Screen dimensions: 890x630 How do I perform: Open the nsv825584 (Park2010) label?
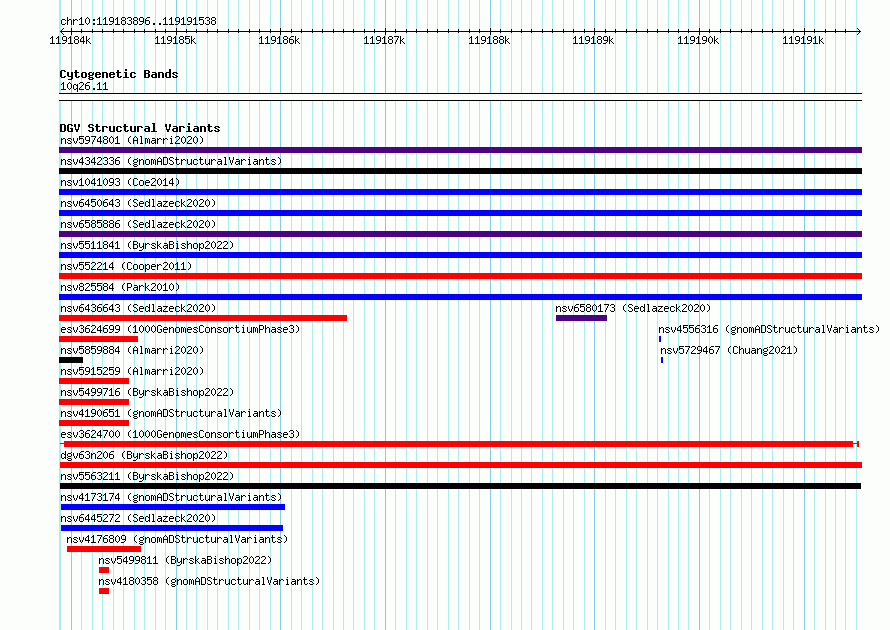[120, 287]
